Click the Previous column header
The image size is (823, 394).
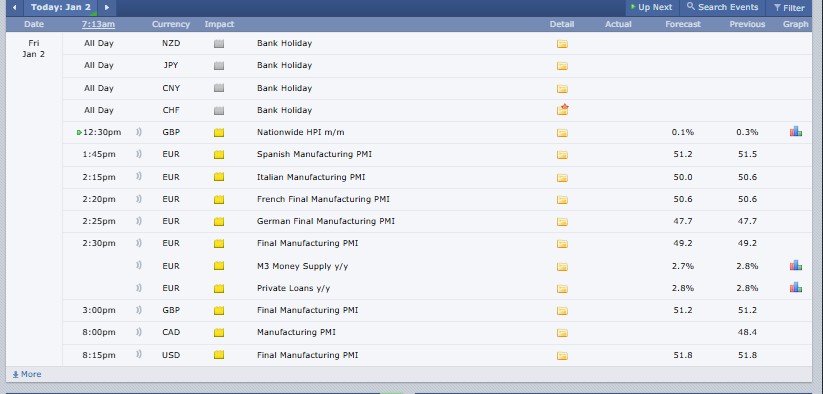[747, 24]
